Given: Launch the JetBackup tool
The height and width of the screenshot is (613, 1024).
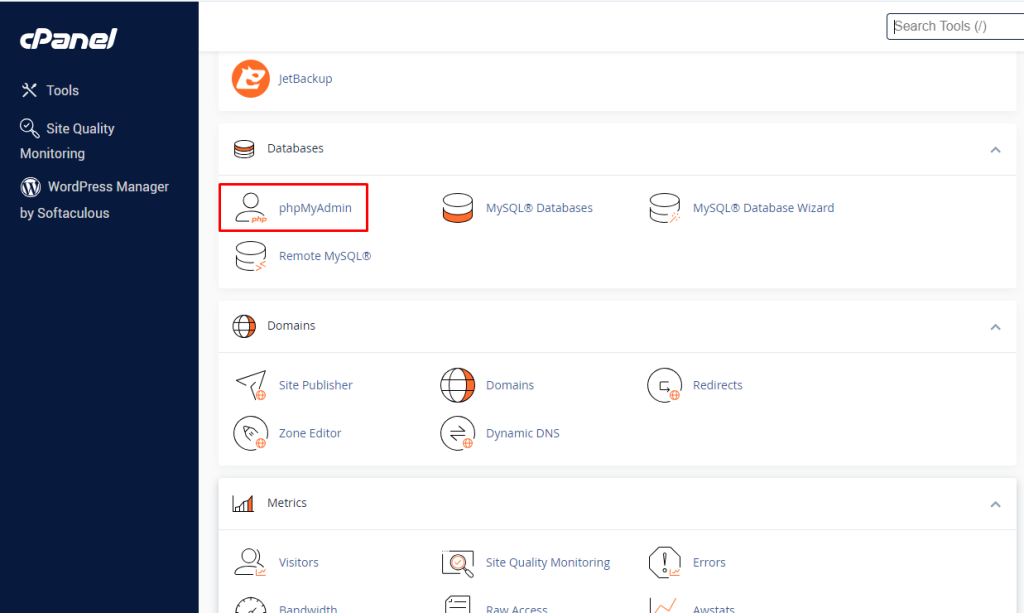Looking at the screenshot, I should point(305,78).
